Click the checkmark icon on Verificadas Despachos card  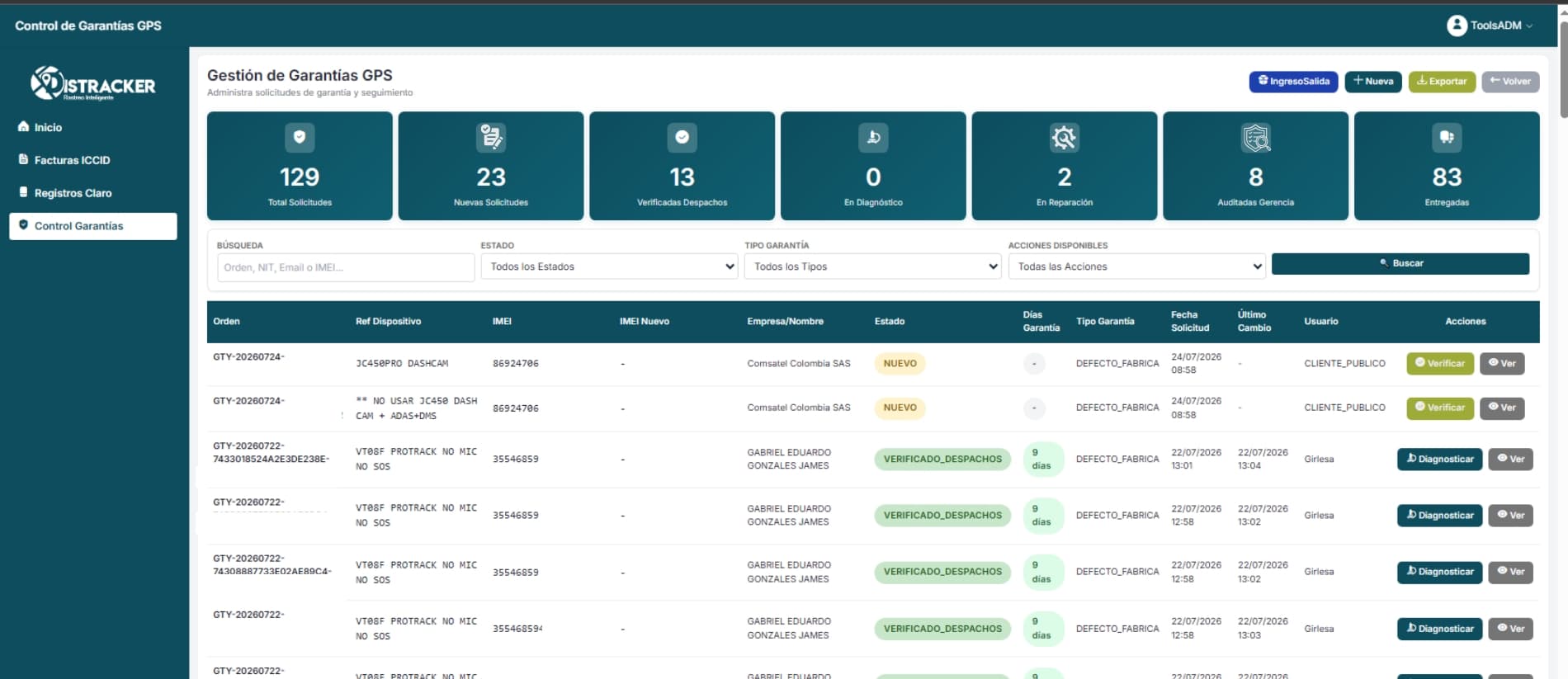(x=682, y=137)
